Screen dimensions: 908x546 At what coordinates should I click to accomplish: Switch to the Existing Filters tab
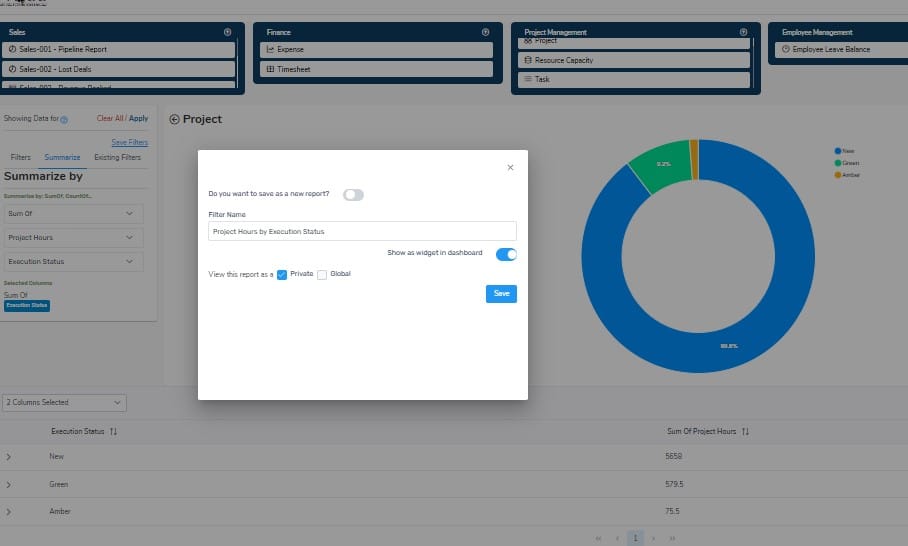click(x=117, y=157)
